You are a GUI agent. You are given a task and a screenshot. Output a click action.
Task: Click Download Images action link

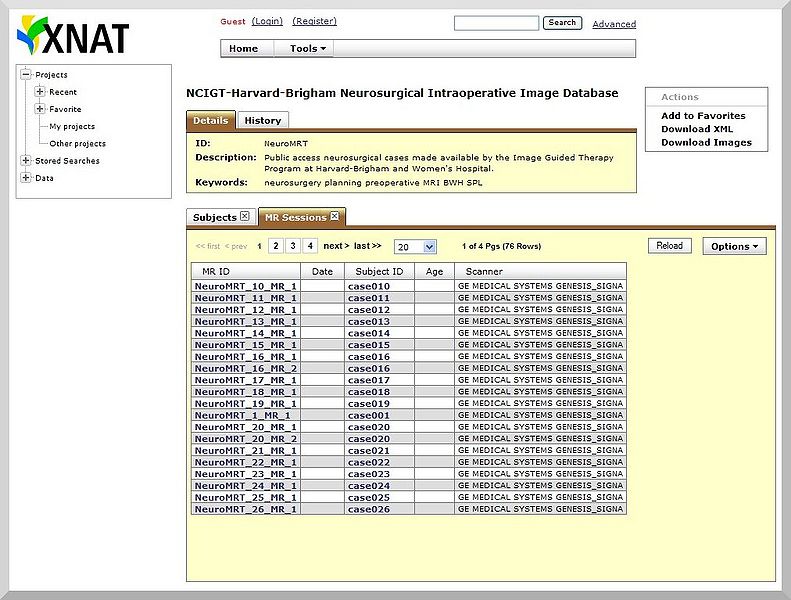click(x=706, y=143)
